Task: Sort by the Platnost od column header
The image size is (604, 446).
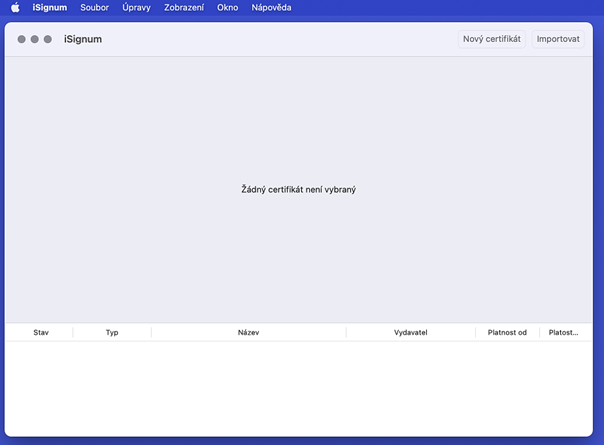Action: pos(507,332)
